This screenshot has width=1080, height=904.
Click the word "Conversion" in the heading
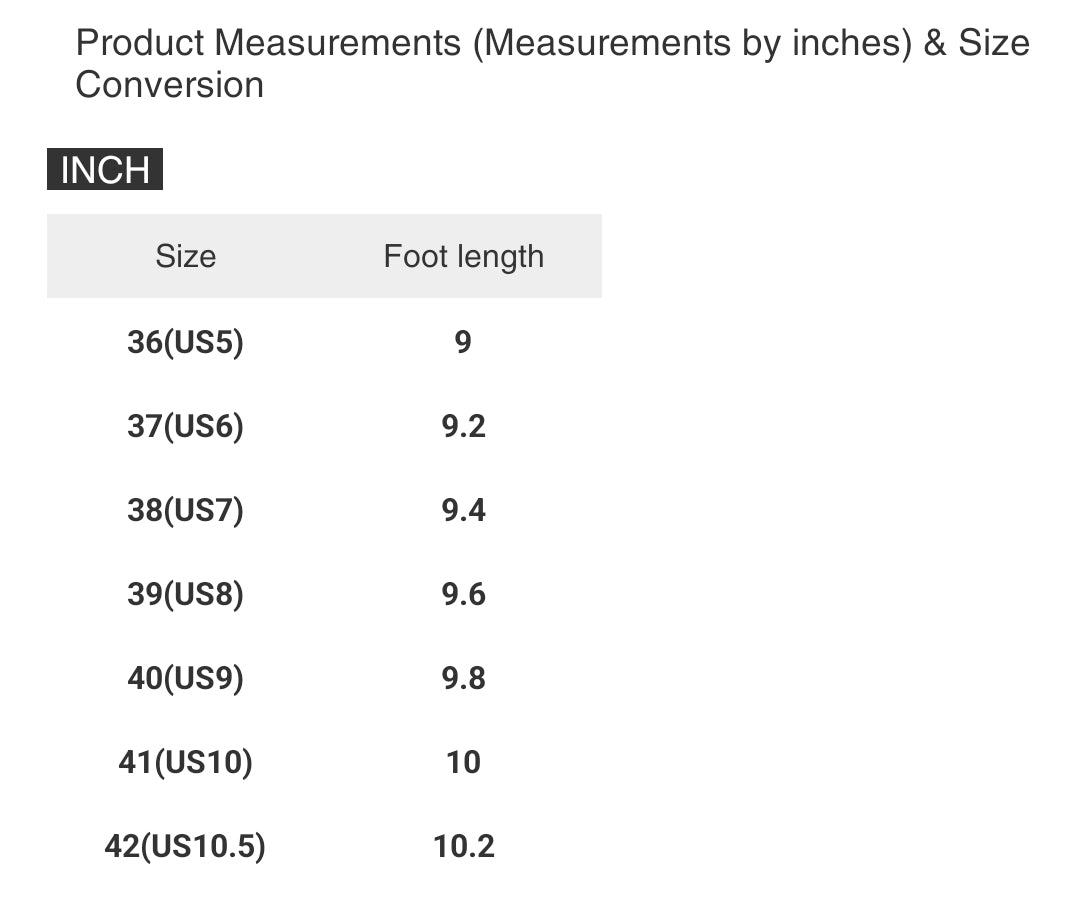169,85
